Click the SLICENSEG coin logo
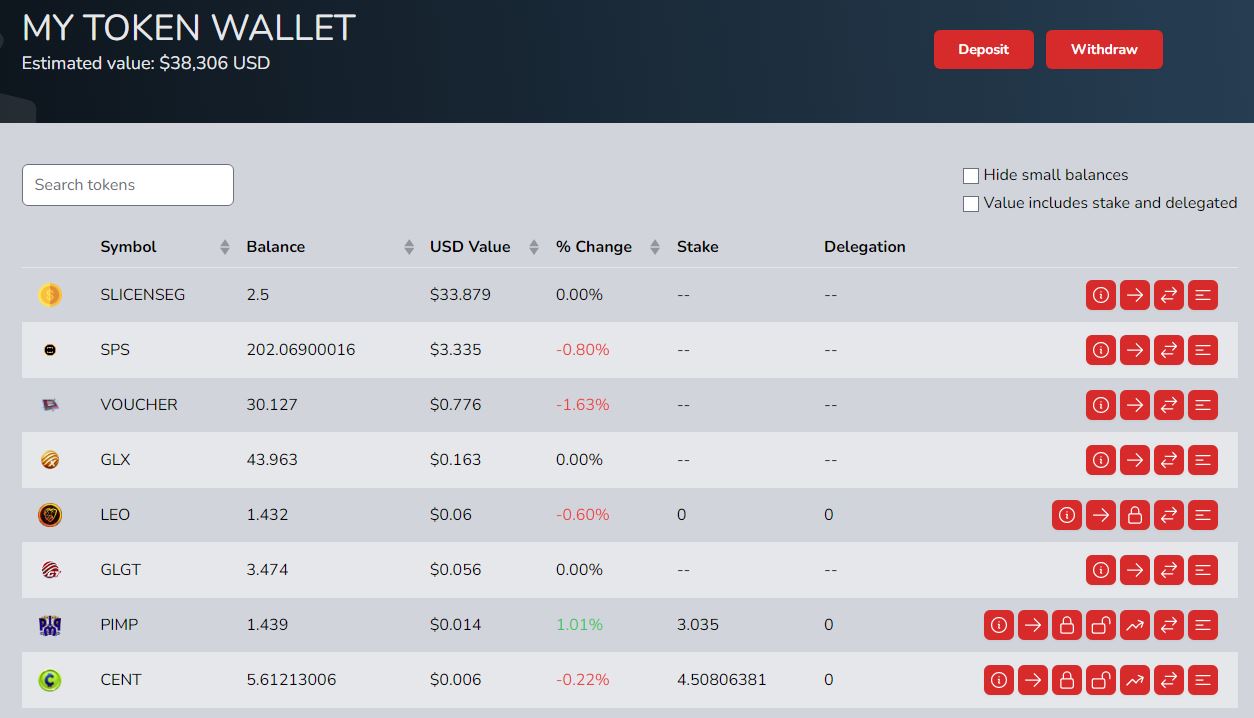This screenshot has height=718, width=1254. pos(50,295)
